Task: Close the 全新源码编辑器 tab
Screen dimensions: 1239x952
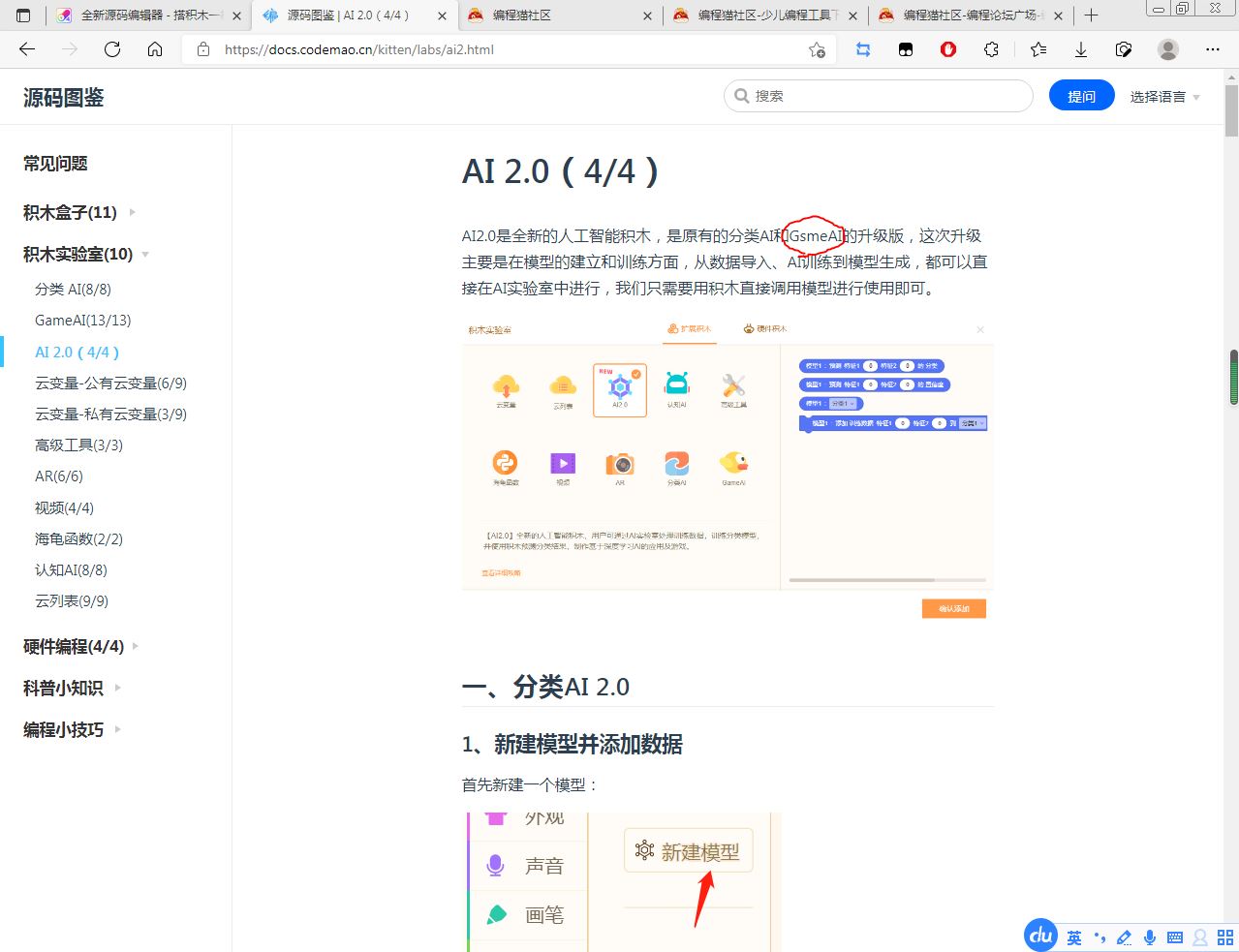Action: coord(236,15)
